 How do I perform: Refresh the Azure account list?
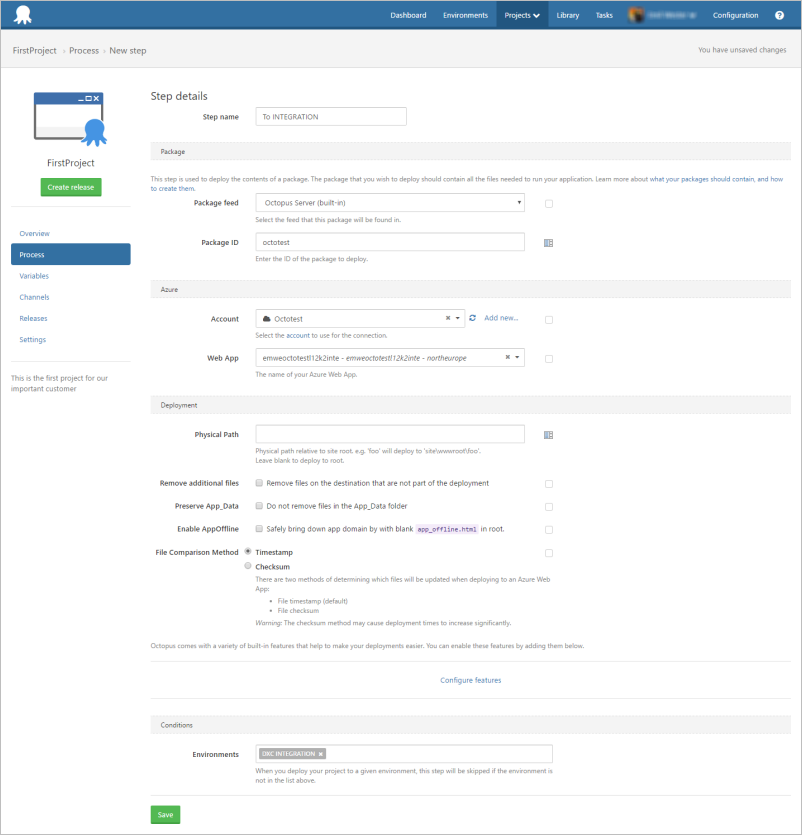click(x=472, y=318)
